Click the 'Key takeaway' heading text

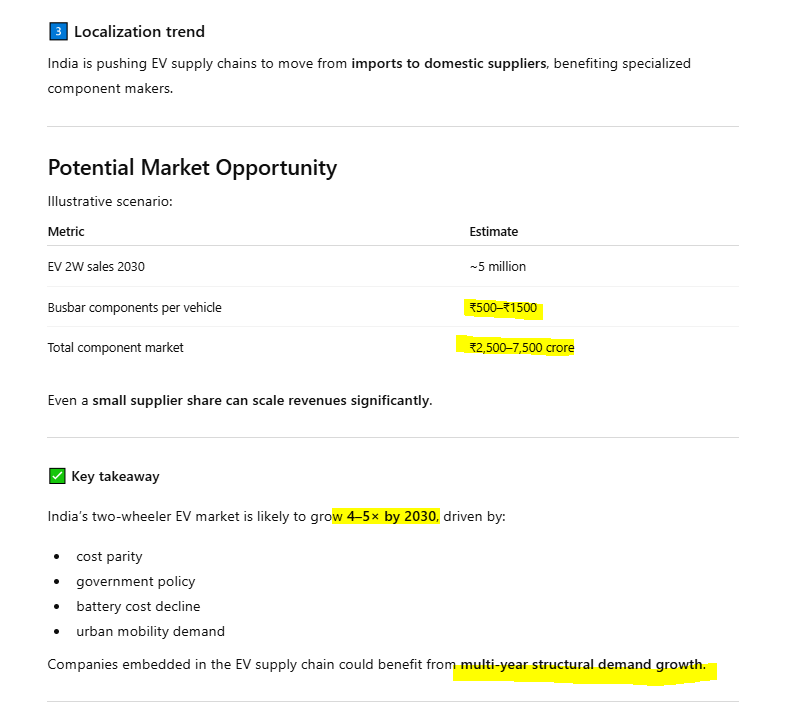(x=115, y=476)
